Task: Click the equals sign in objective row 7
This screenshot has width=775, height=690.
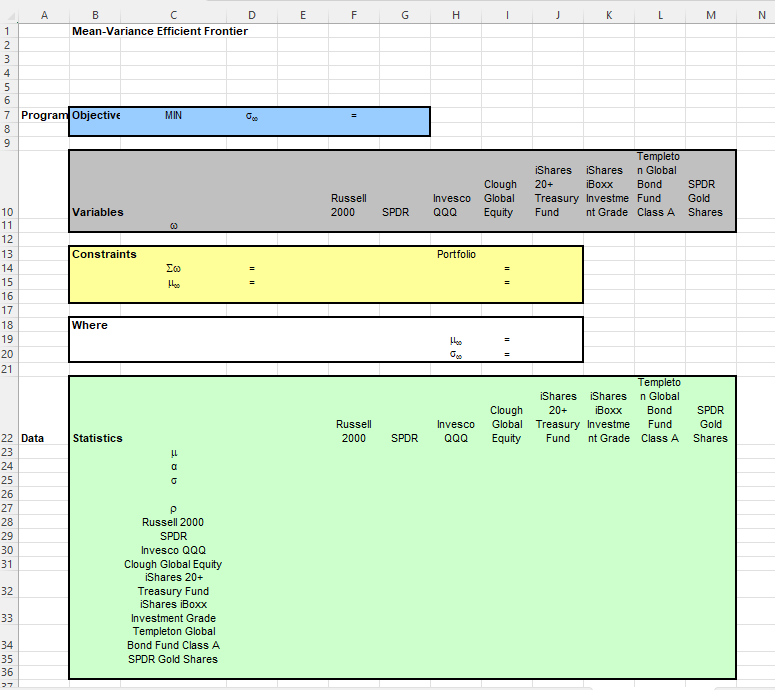Action: point(354,116)
